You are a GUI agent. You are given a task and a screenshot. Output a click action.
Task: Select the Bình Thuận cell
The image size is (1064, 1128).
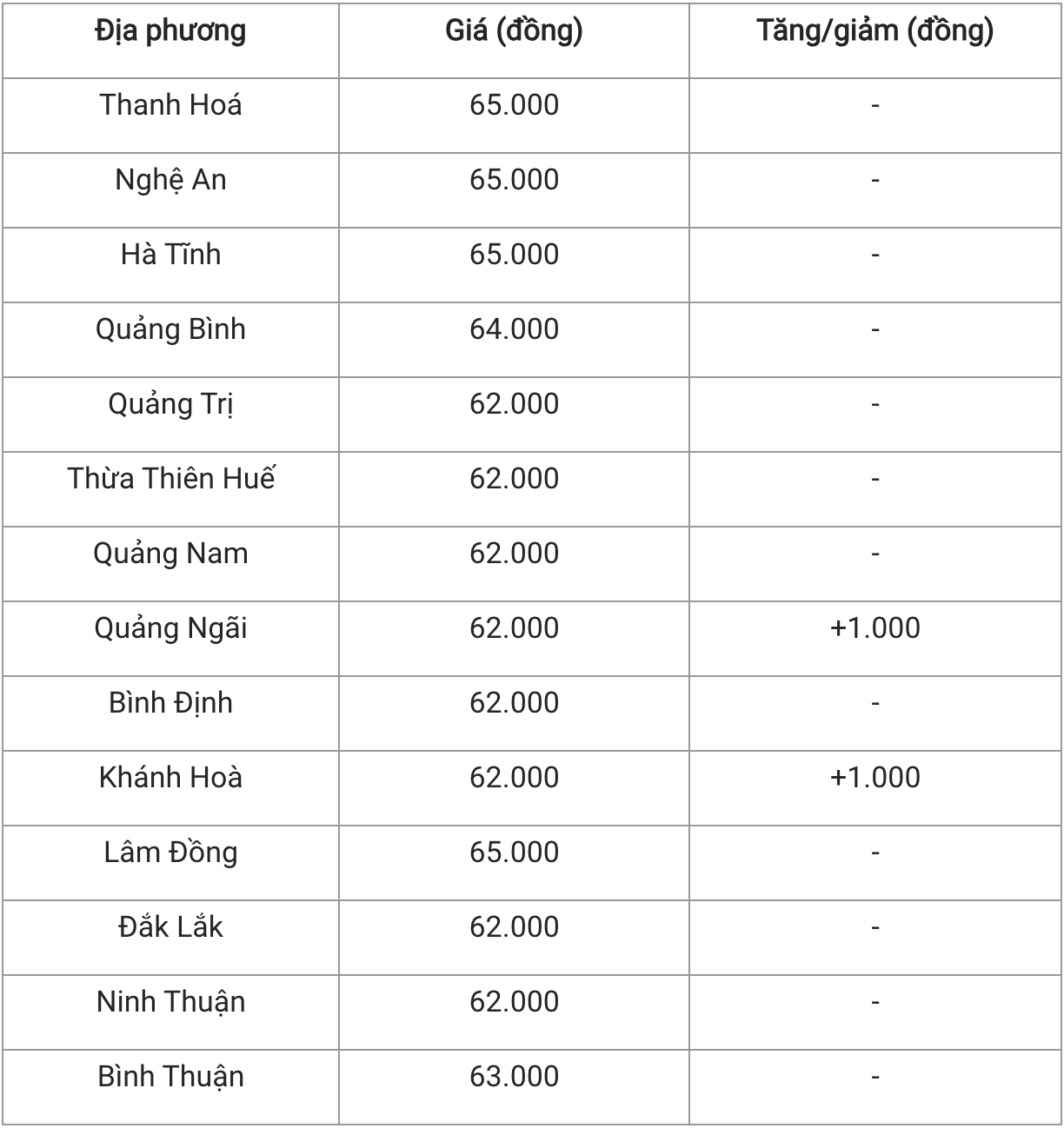[171, 1077]
